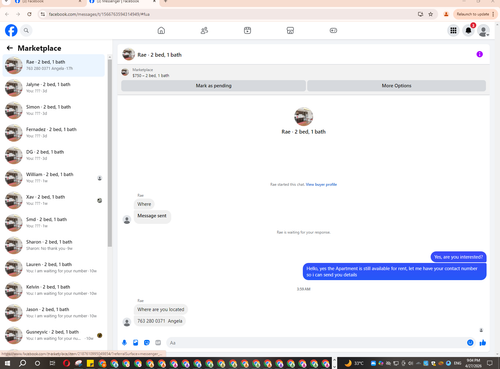The width and height of the screenshot is (500, 369).
Task: Open the Facebook logo home link
Action: tap(11, 31)
